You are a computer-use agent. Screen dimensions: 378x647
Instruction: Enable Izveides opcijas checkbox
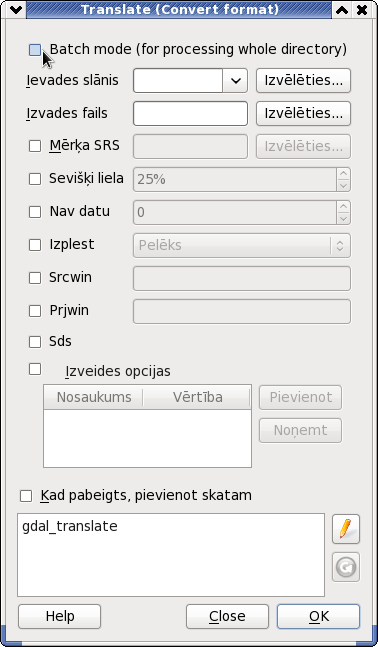(x=35, y=369)
